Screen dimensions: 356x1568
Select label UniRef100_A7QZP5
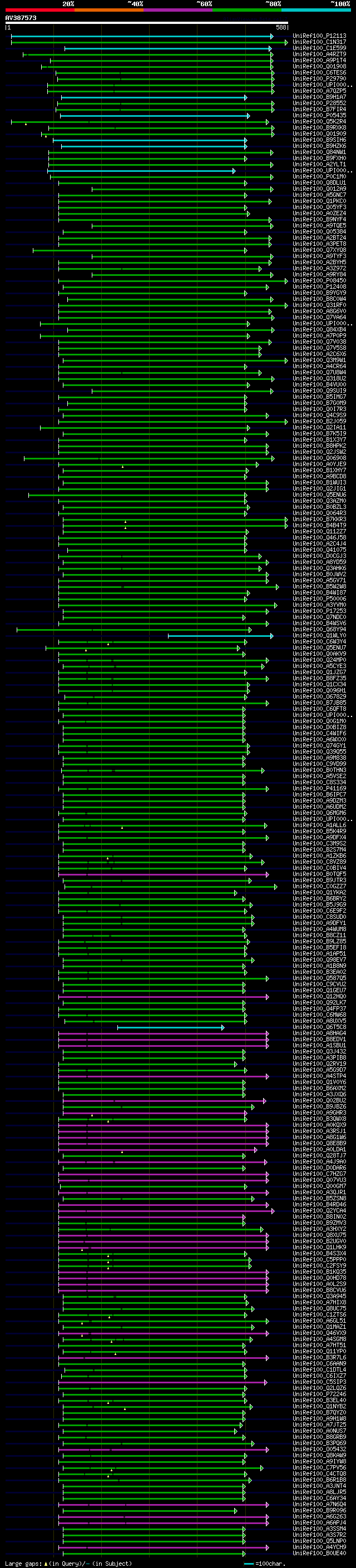(x=319, y=91)
